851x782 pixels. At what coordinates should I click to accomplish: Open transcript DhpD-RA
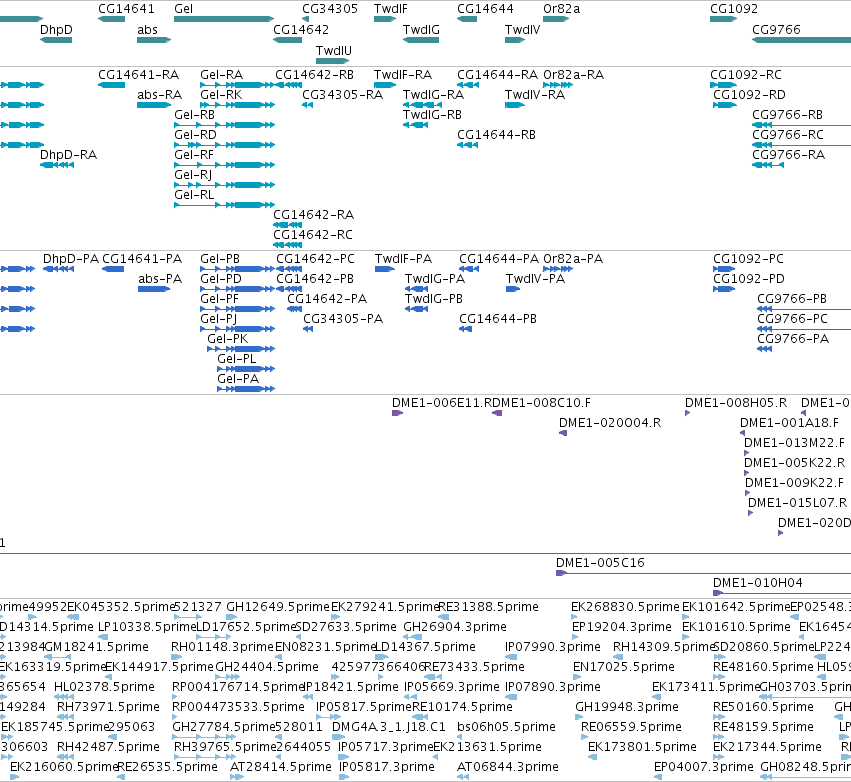pyautogui.click(x=68, y=155)
